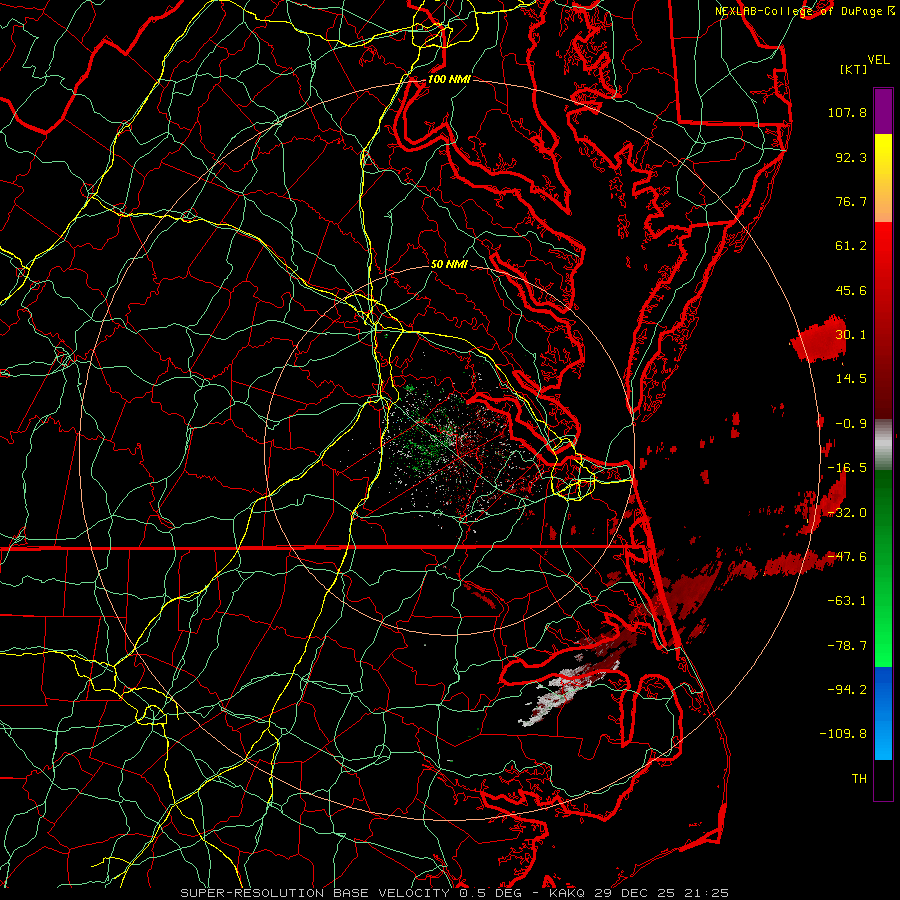The height and width of the screenshot is (900, 900).
Task: Click the -32.0 legend value
Action: point(847,513)
